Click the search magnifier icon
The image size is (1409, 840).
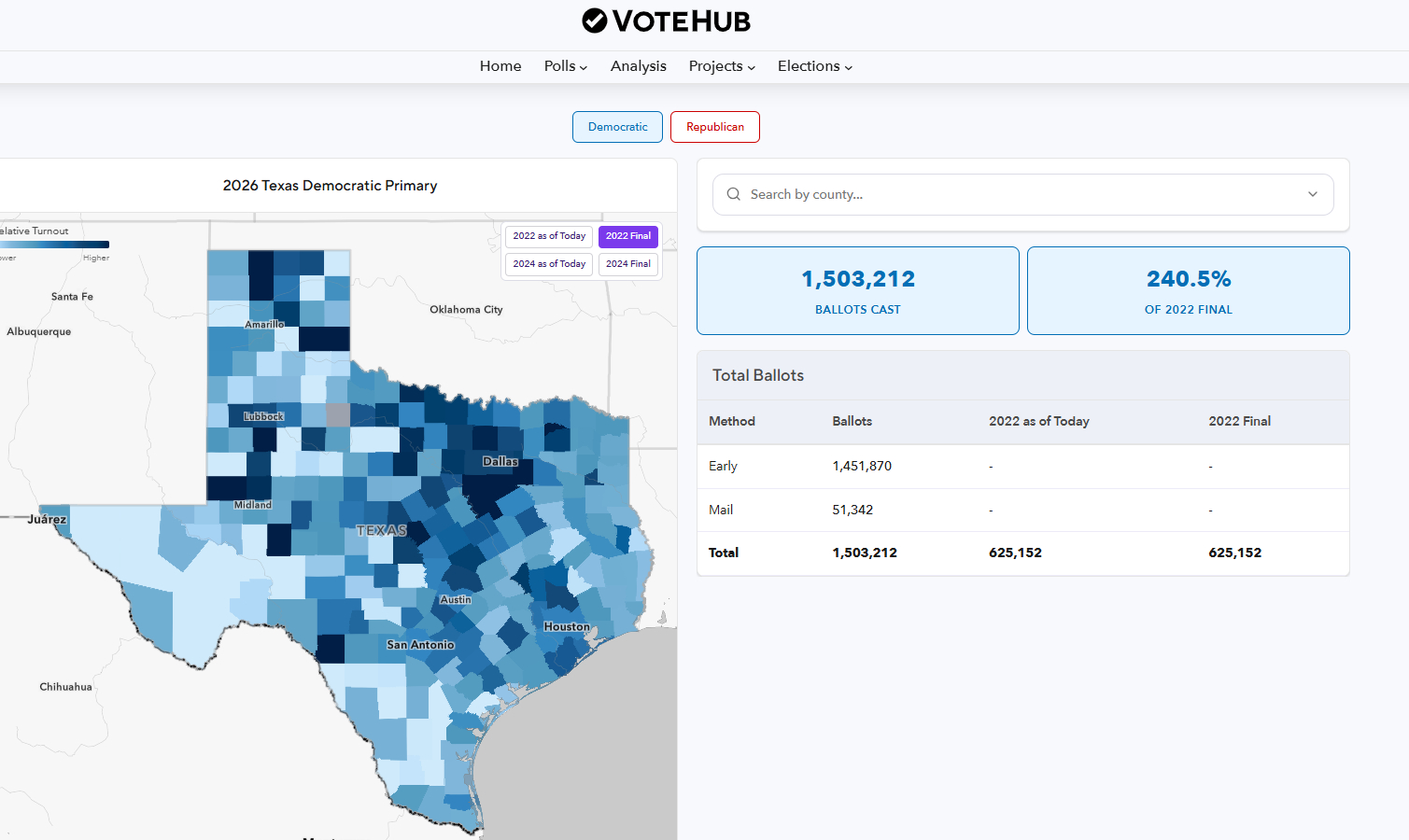[x=734, y=194]
